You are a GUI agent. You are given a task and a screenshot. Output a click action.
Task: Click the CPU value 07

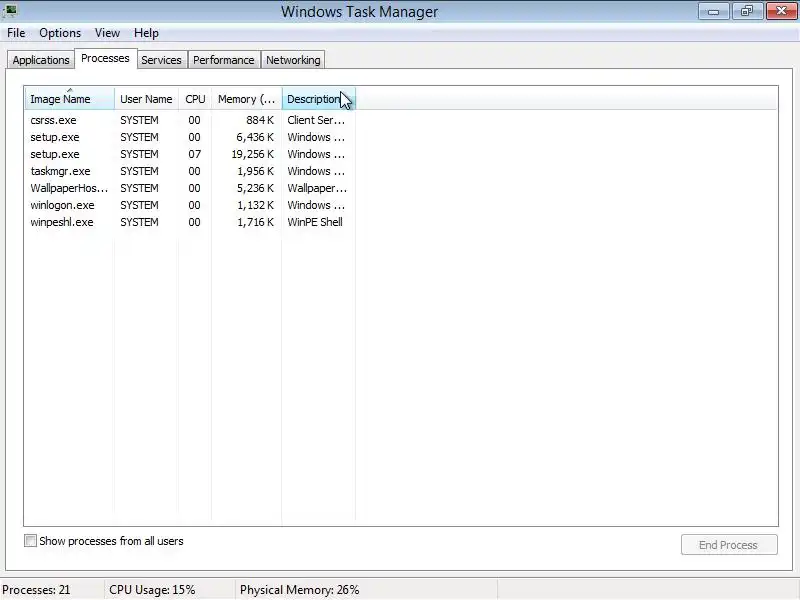(x=194, y=154)
